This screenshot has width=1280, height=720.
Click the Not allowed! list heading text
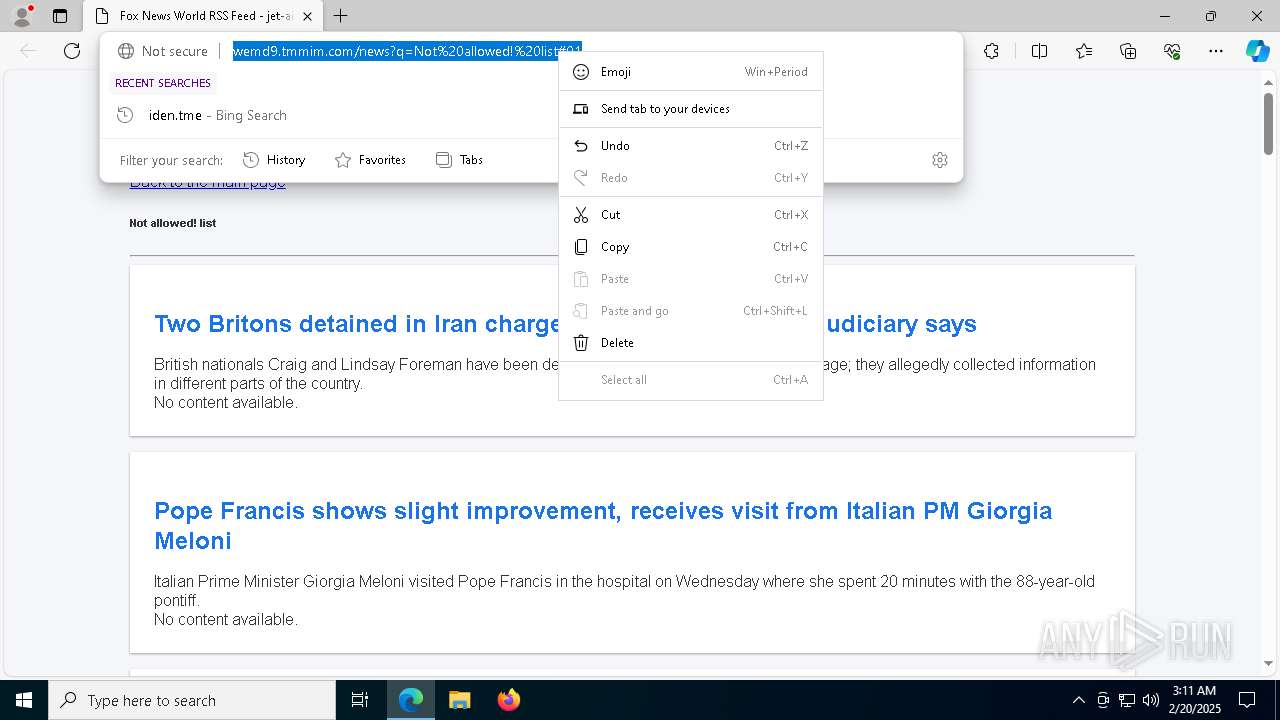tap(172, 223)
